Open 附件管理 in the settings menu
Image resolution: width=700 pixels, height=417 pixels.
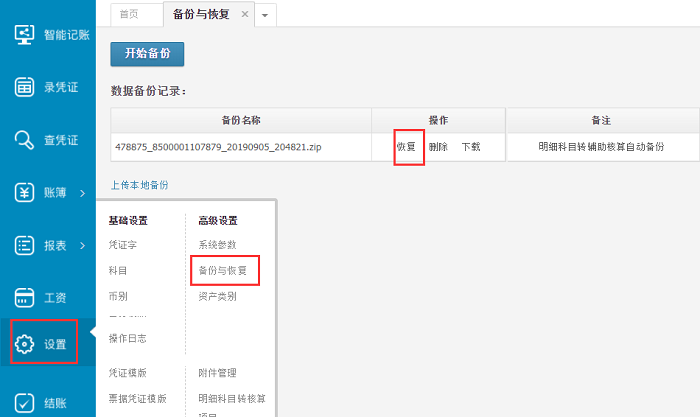click(217, 373)
